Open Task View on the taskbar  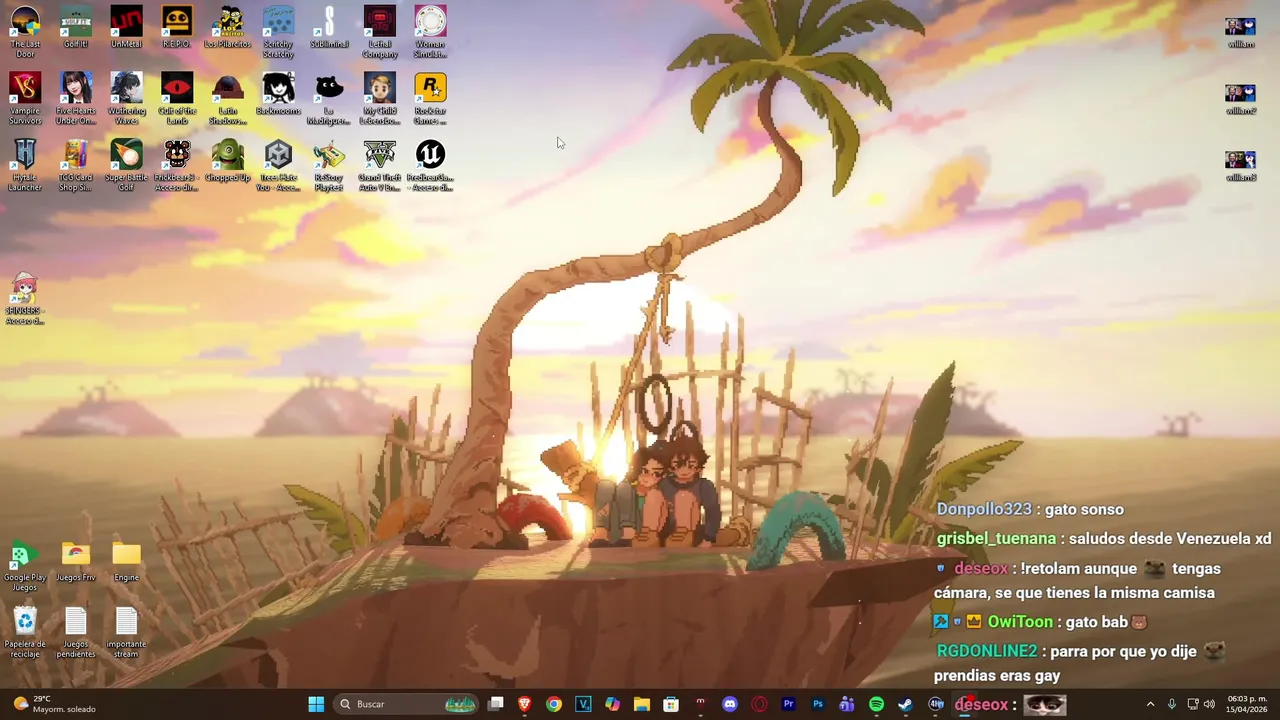[x=495, y=704]
